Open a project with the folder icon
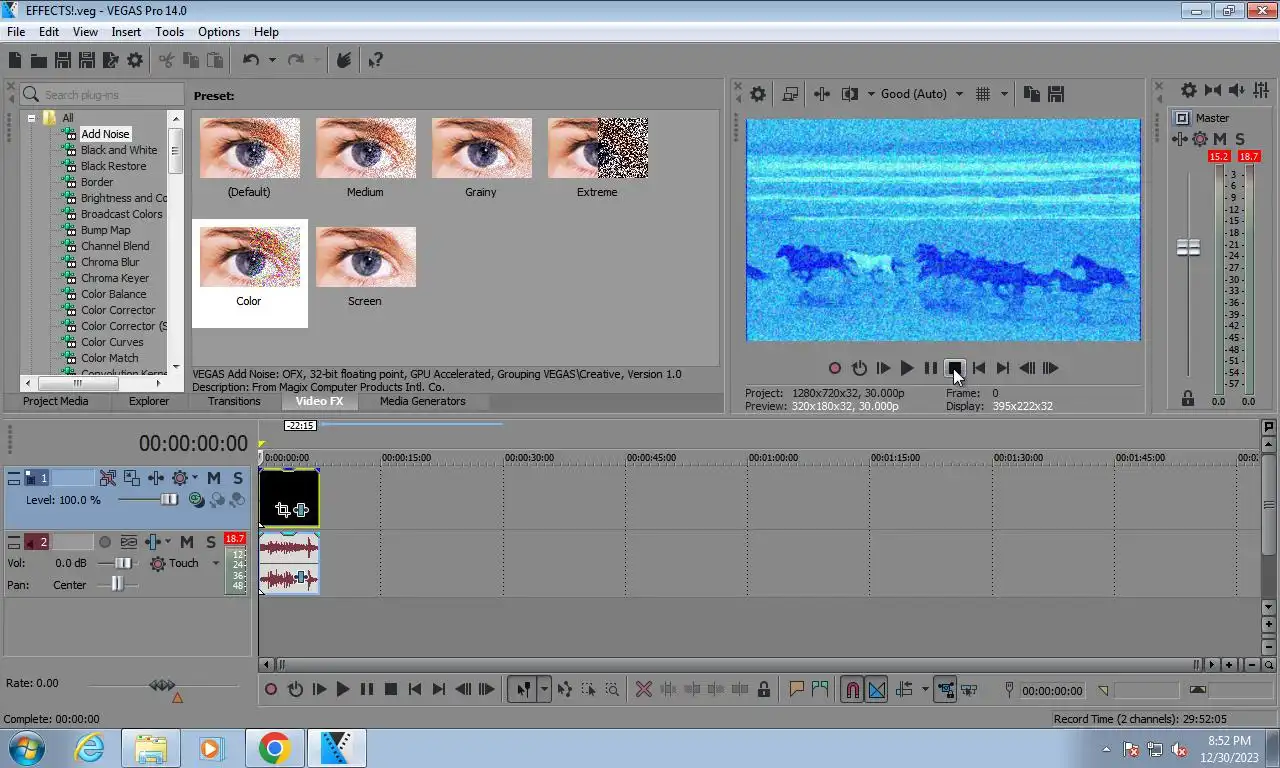 tap(39, 61)
